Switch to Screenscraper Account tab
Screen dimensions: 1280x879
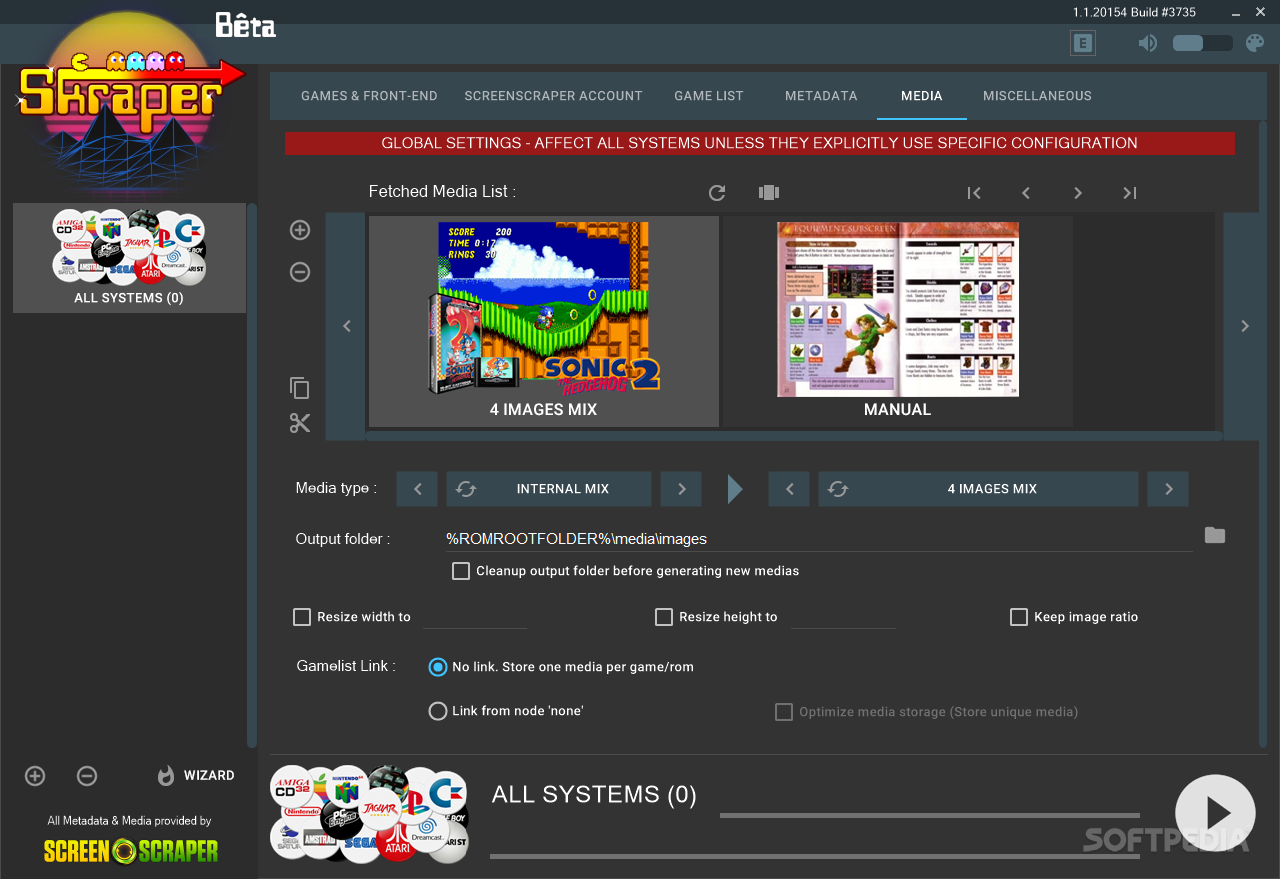pos(553,96)
